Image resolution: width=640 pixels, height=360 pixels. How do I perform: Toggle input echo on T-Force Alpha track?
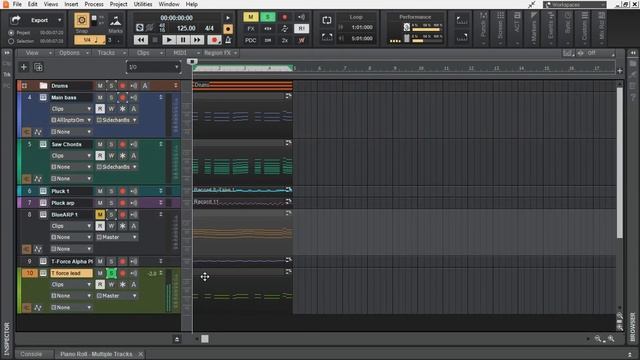[133, 261]
